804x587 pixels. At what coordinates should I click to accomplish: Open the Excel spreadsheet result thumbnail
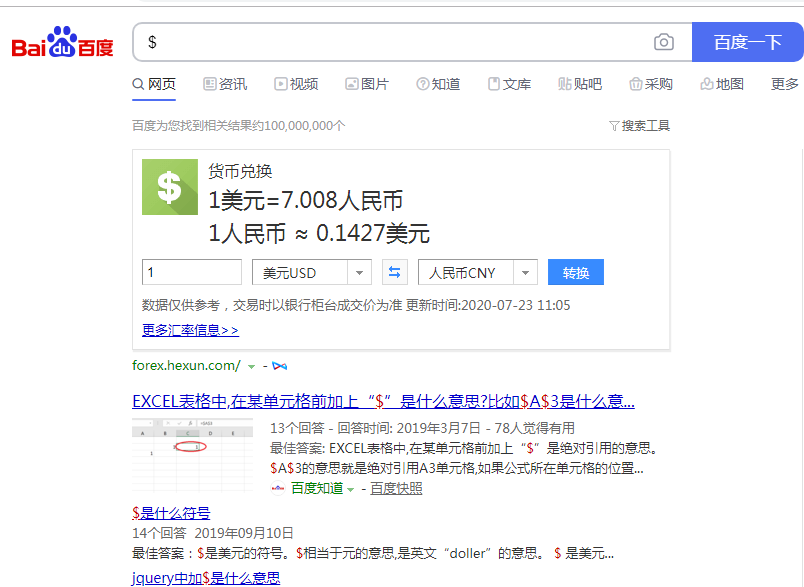pos(192,455)
